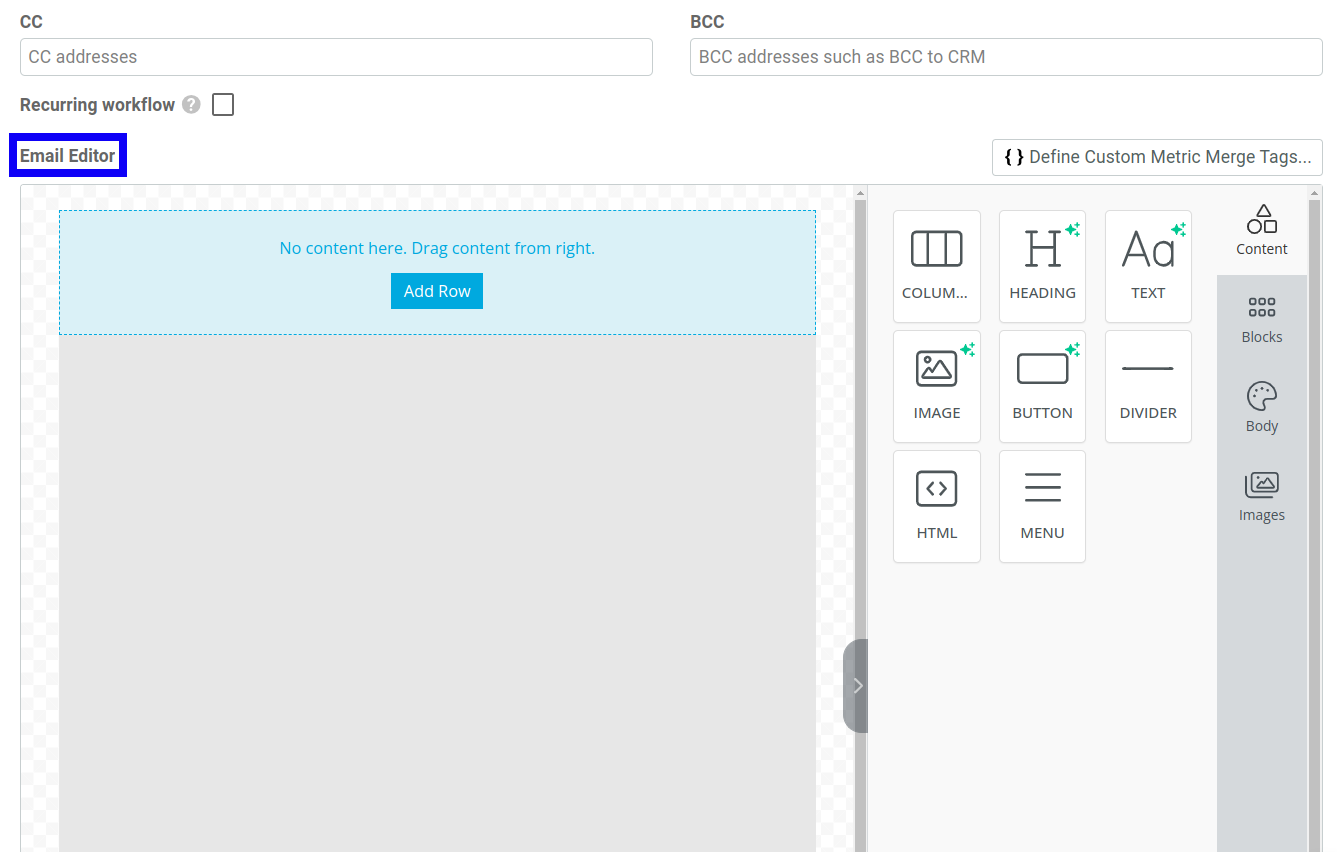Click the Add Row button

437,291
